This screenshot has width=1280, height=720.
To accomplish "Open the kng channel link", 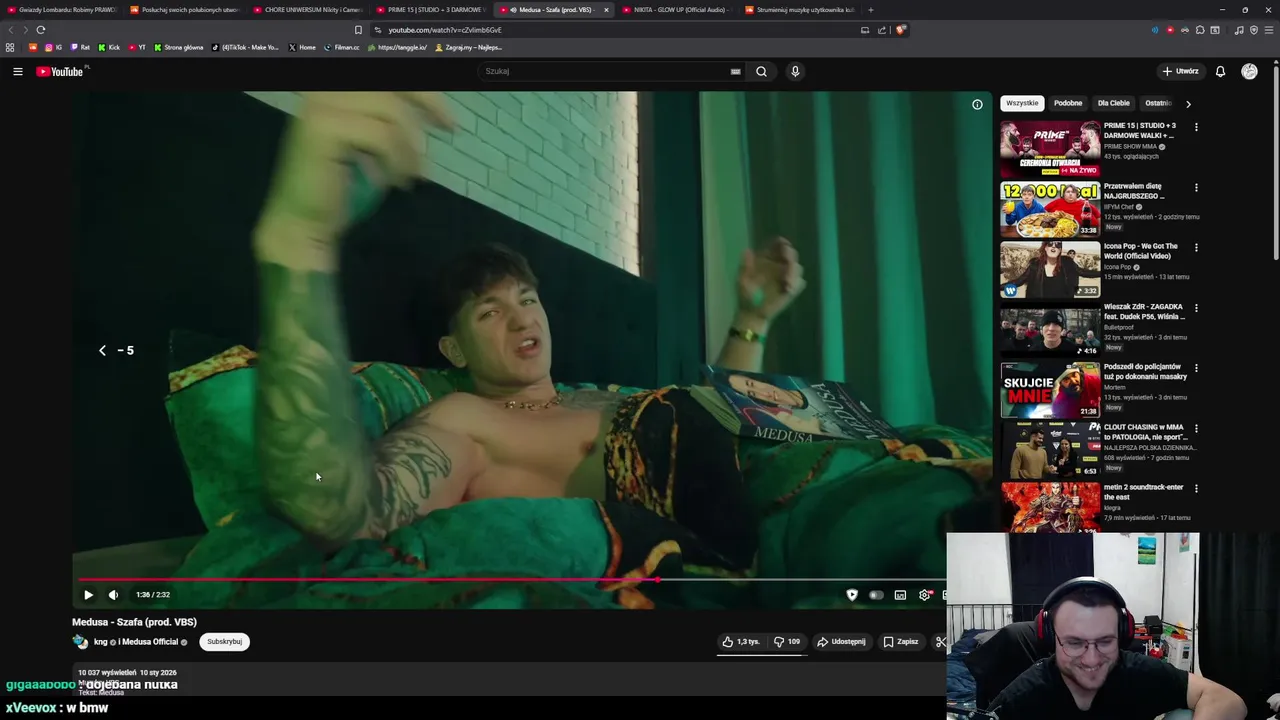I will point(100,642).
